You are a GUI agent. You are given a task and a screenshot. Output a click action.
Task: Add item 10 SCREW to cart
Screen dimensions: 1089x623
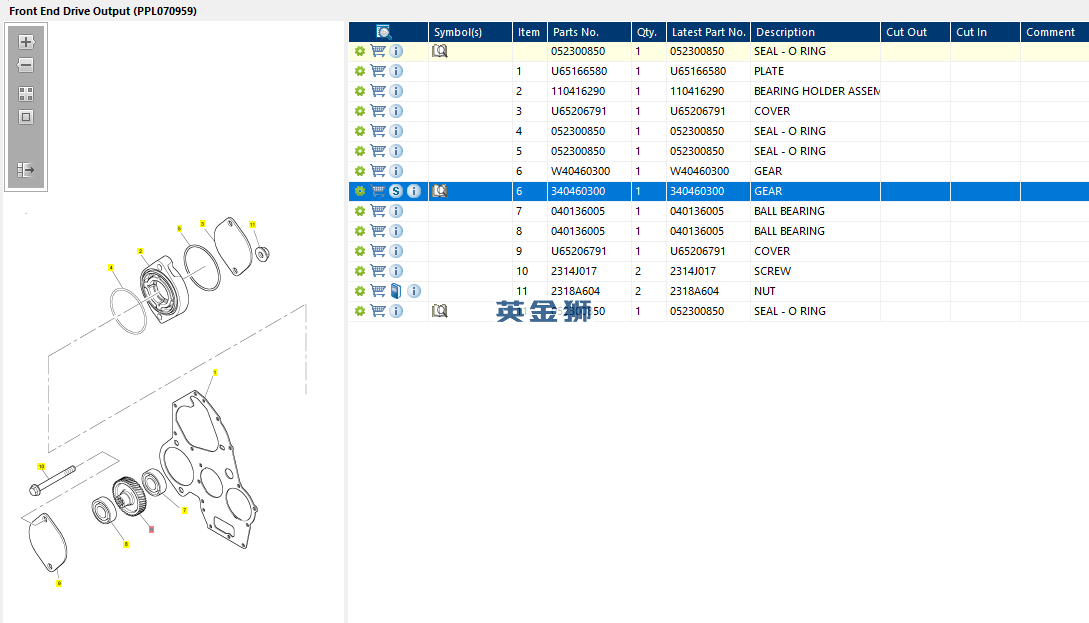[378, 271]
